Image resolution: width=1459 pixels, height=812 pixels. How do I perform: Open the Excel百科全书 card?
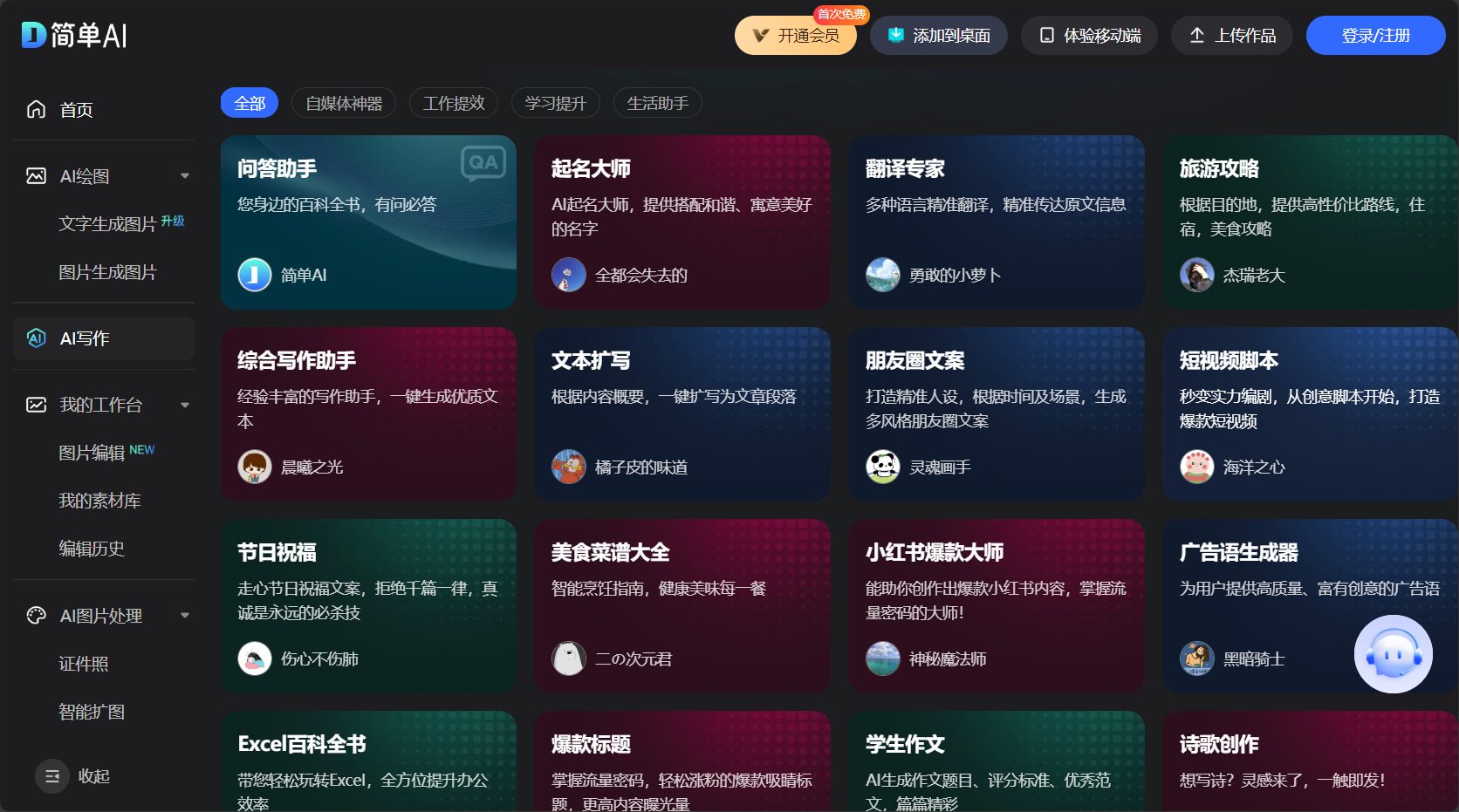(x=368, y=761)
